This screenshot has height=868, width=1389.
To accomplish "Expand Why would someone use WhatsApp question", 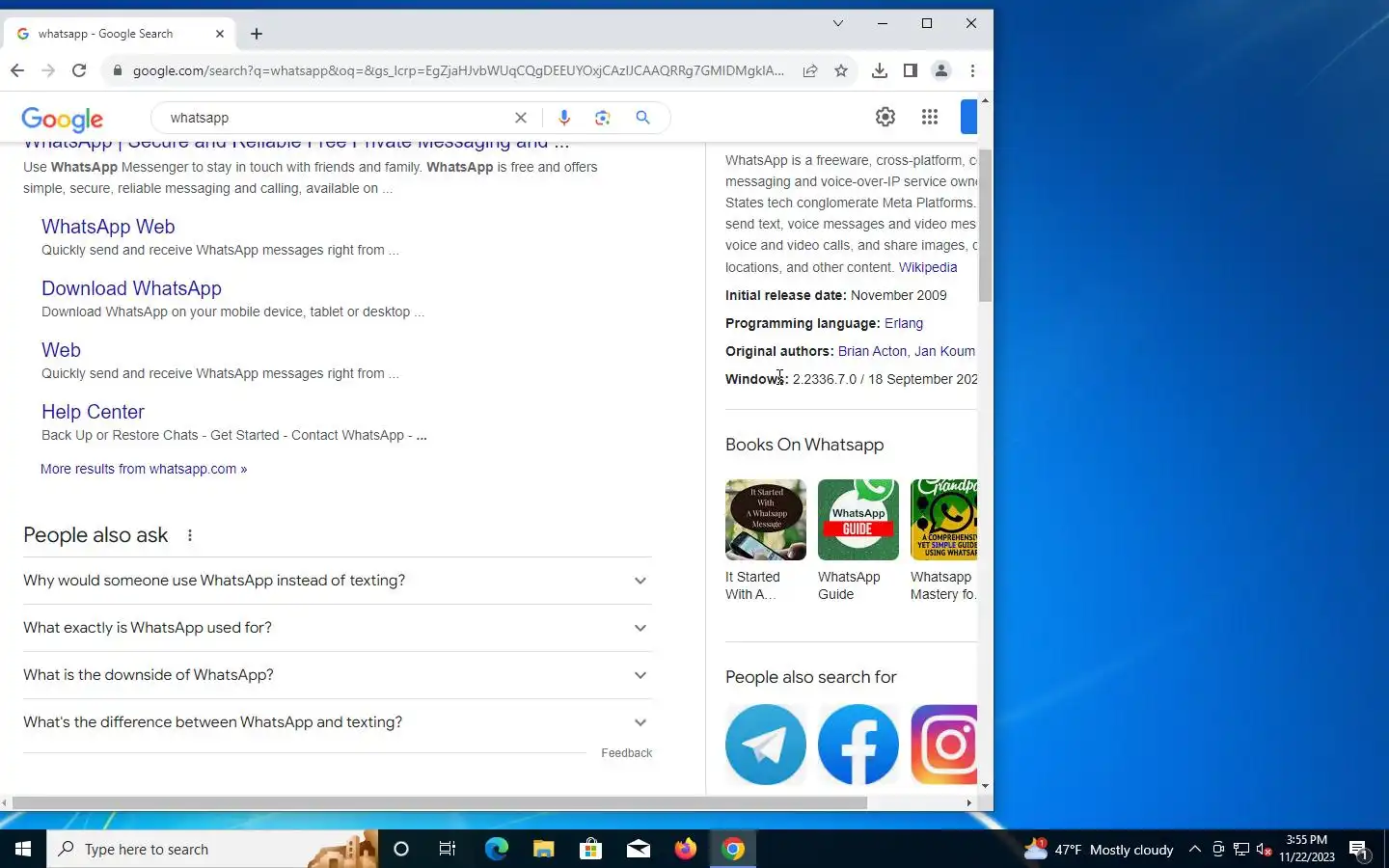I will [338, 581].
